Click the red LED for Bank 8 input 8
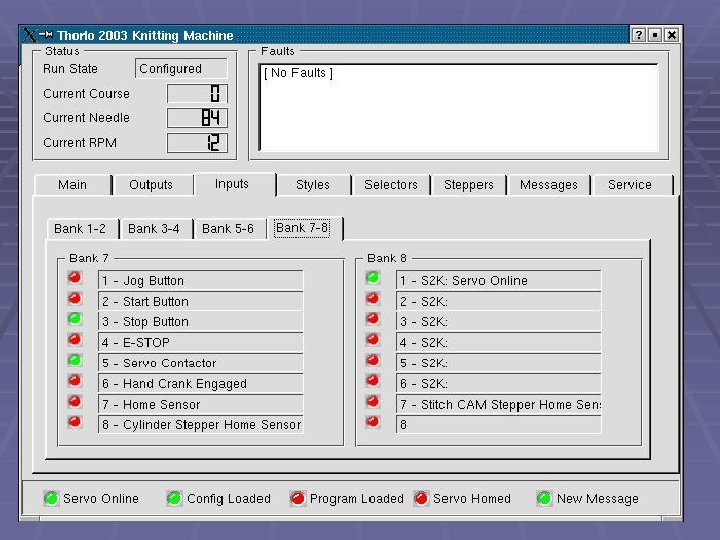This screenshot has height=540, width=720. (373, 422)
